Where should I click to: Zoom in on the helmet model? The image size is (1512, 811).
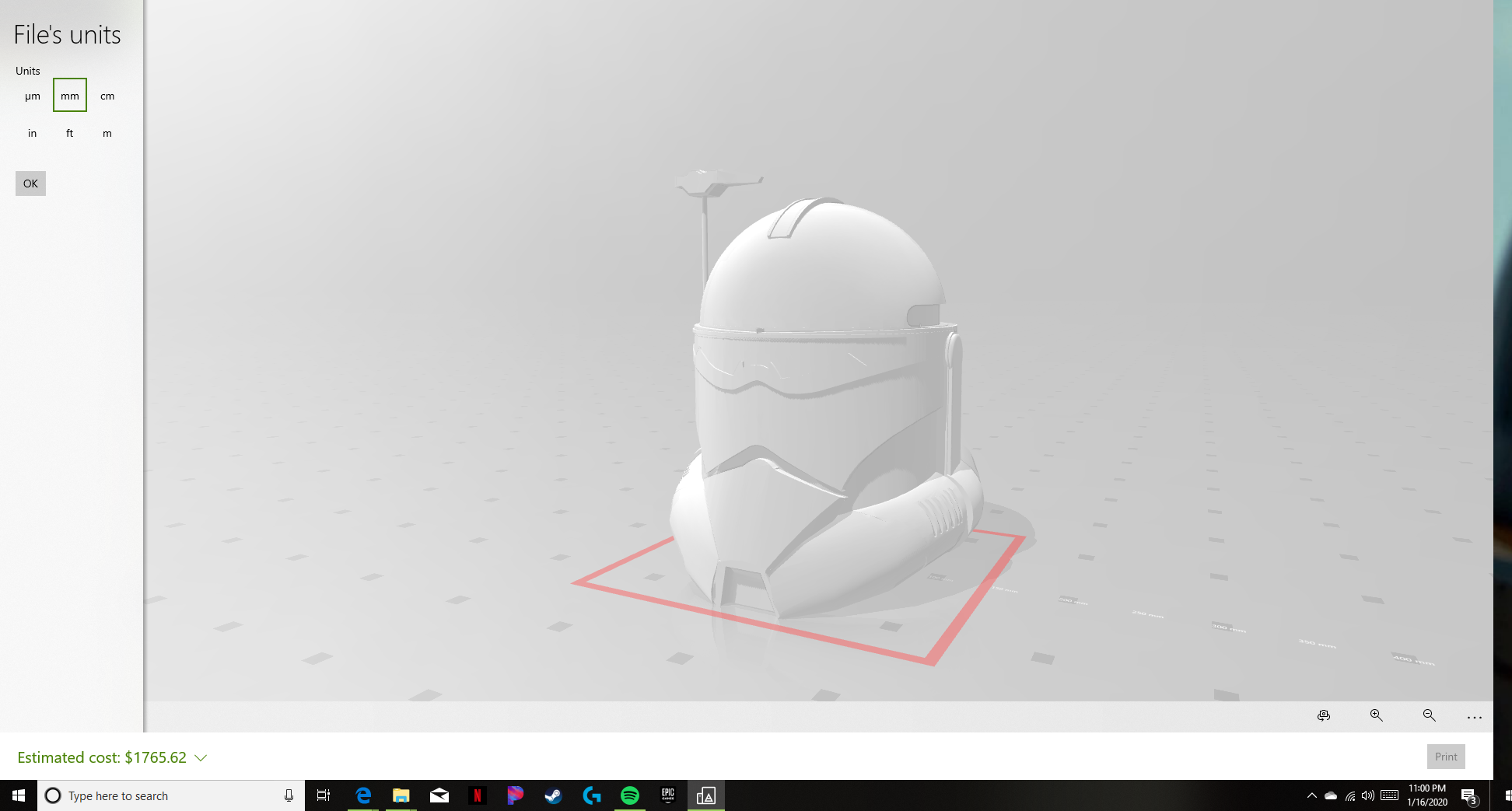[1376, 716]
